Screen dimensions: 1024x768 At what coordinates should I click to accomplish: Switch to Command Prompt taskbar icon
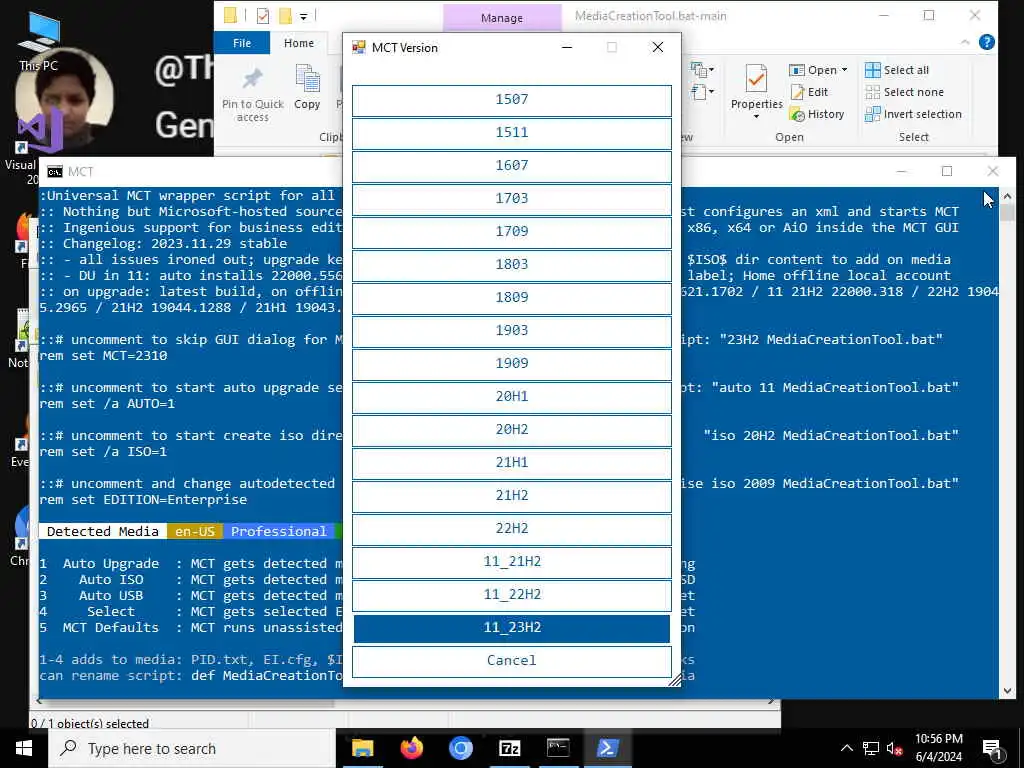[558, 748]
